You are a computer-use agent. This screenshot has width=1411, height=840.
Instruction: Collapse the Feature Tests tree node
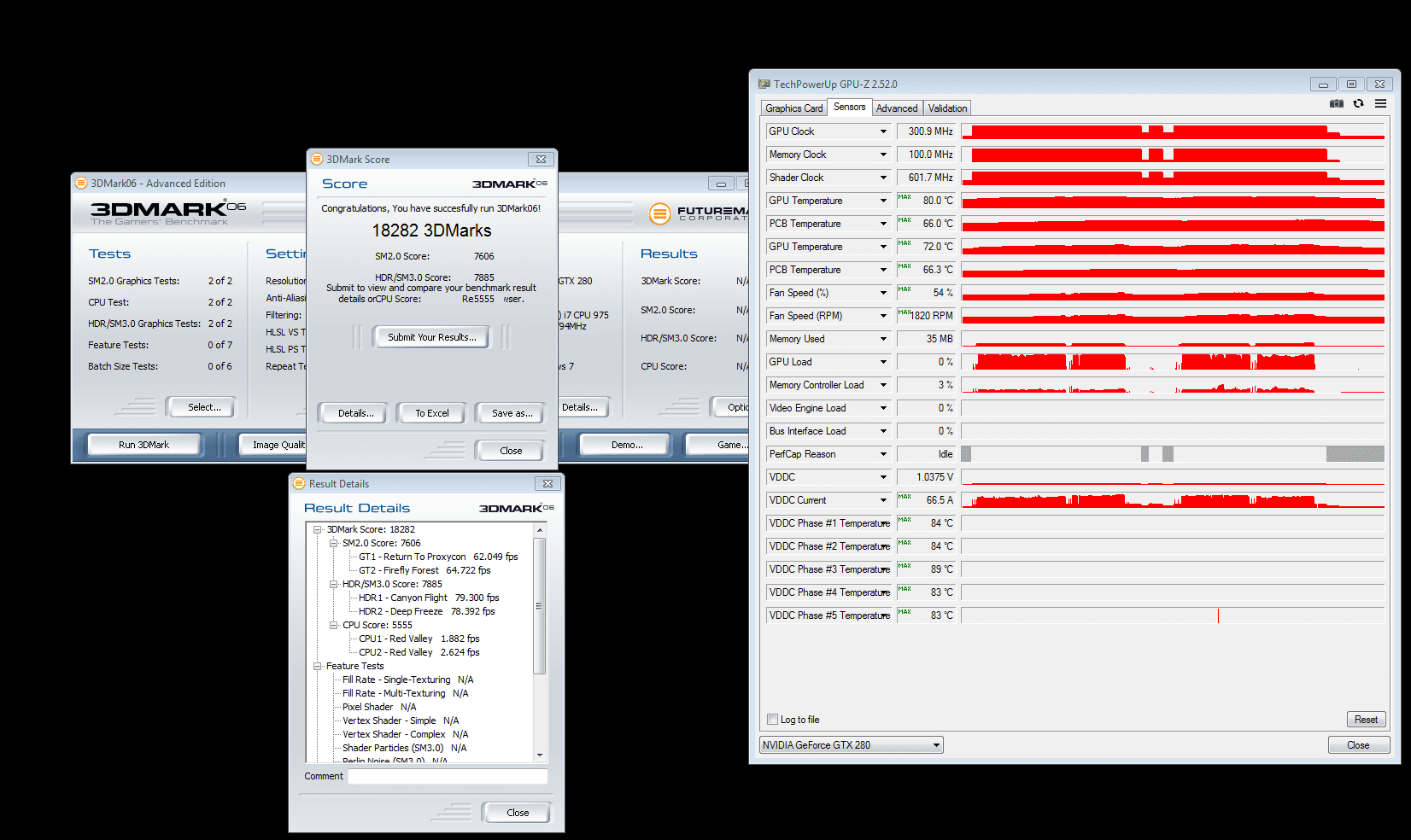pyautogui.click(x=318, y=666)
